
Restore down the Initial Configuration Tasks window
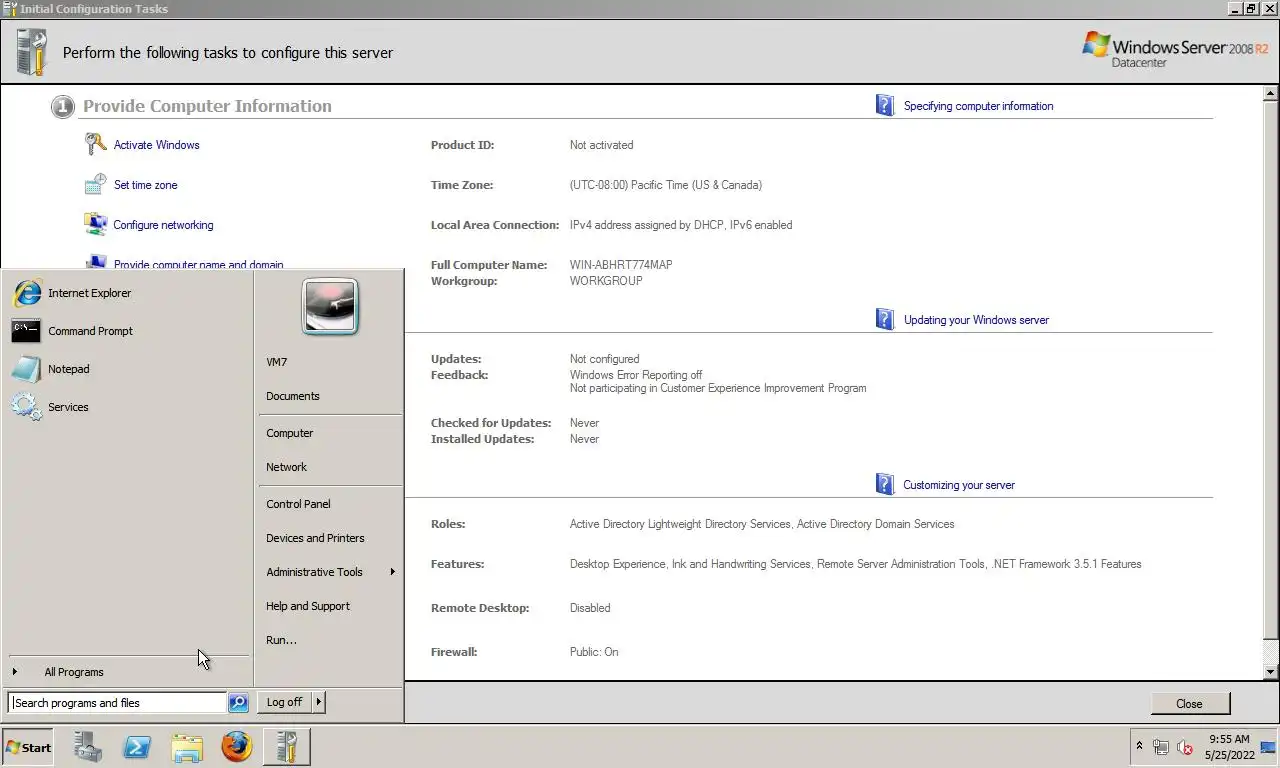click(1251, 8)
